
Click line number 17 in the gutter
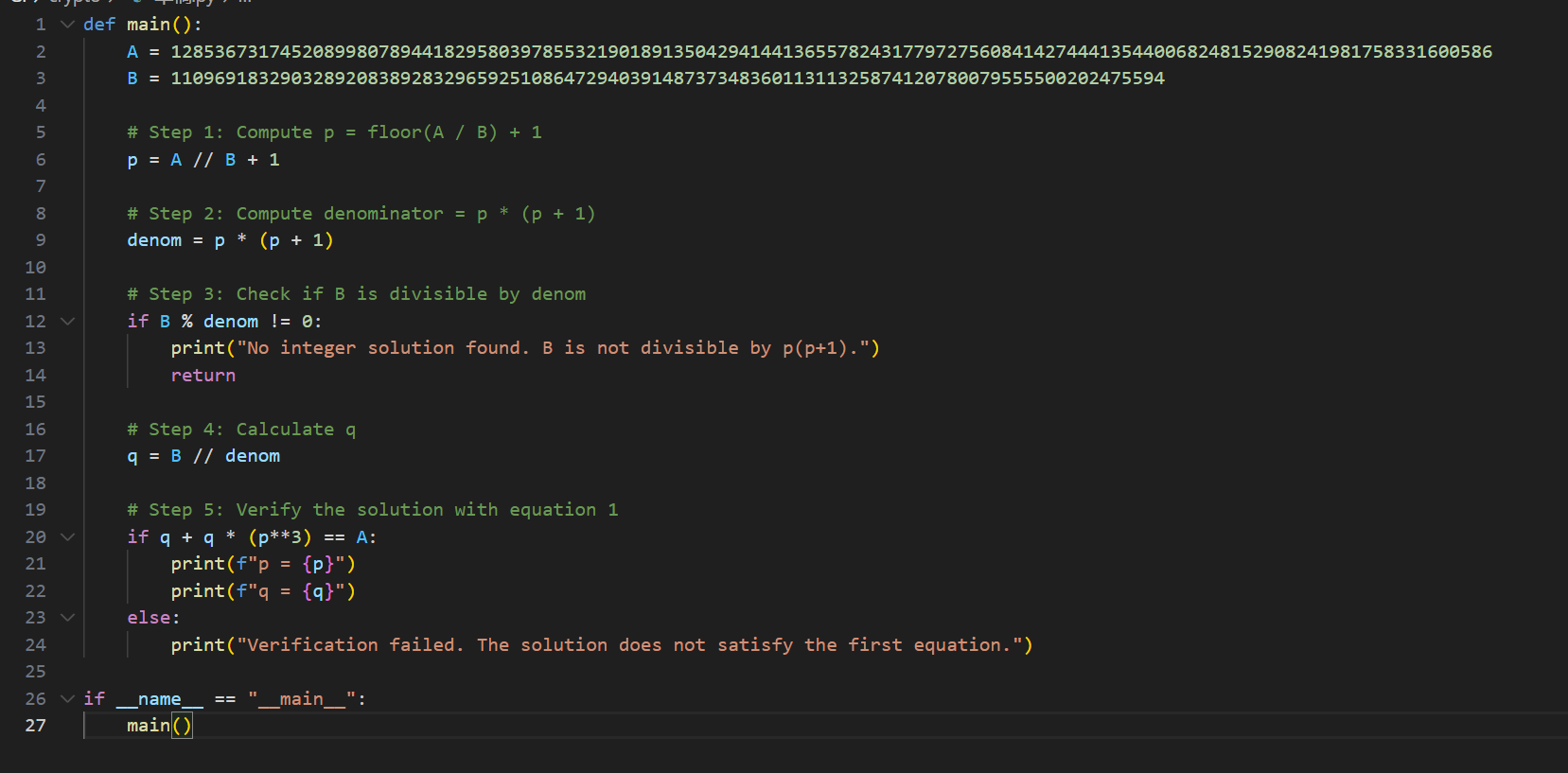click(x=36, y=456)
